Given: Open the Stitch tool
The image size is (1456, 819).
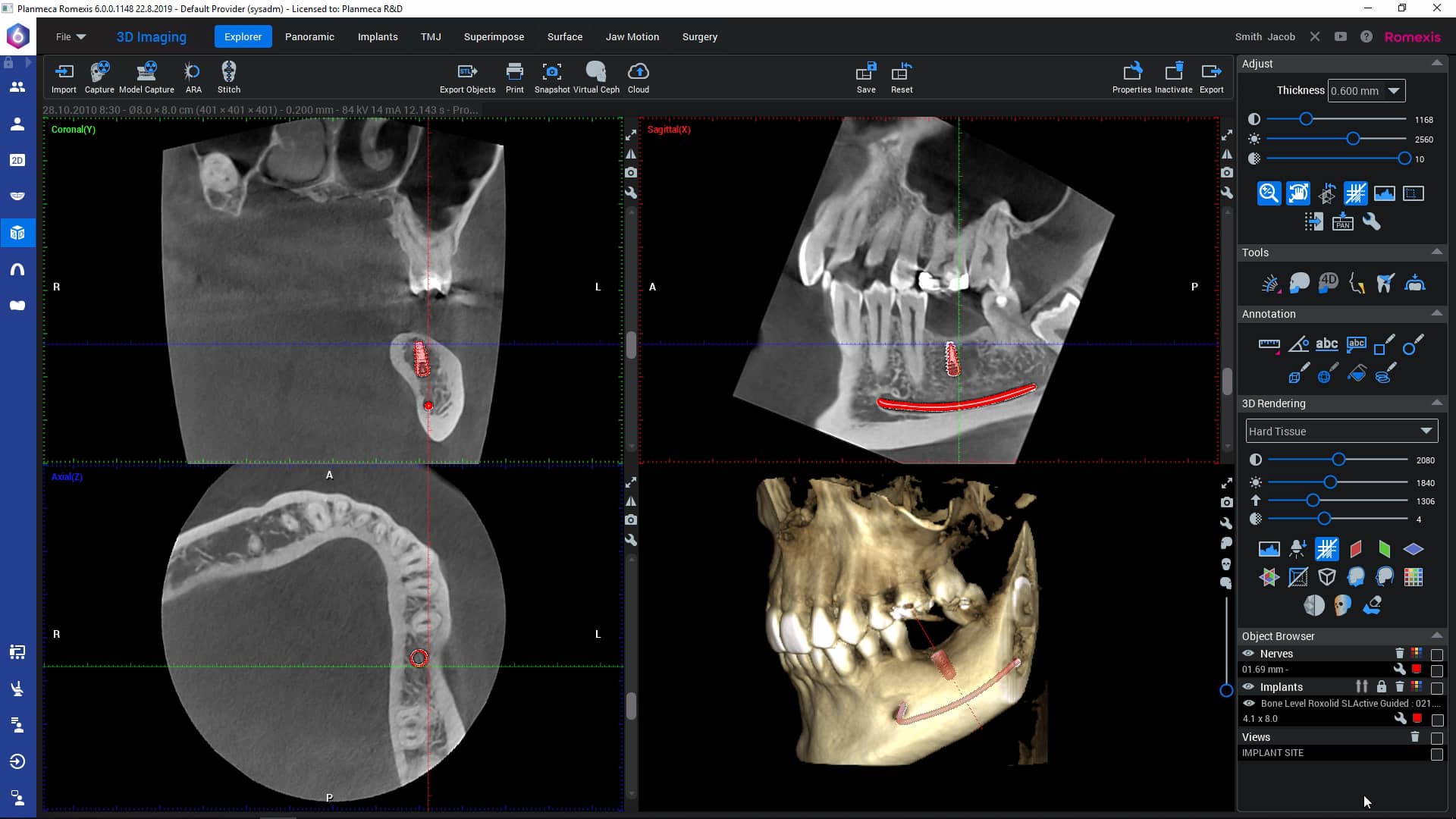Looking at the screenshot, I should (228, 76).
